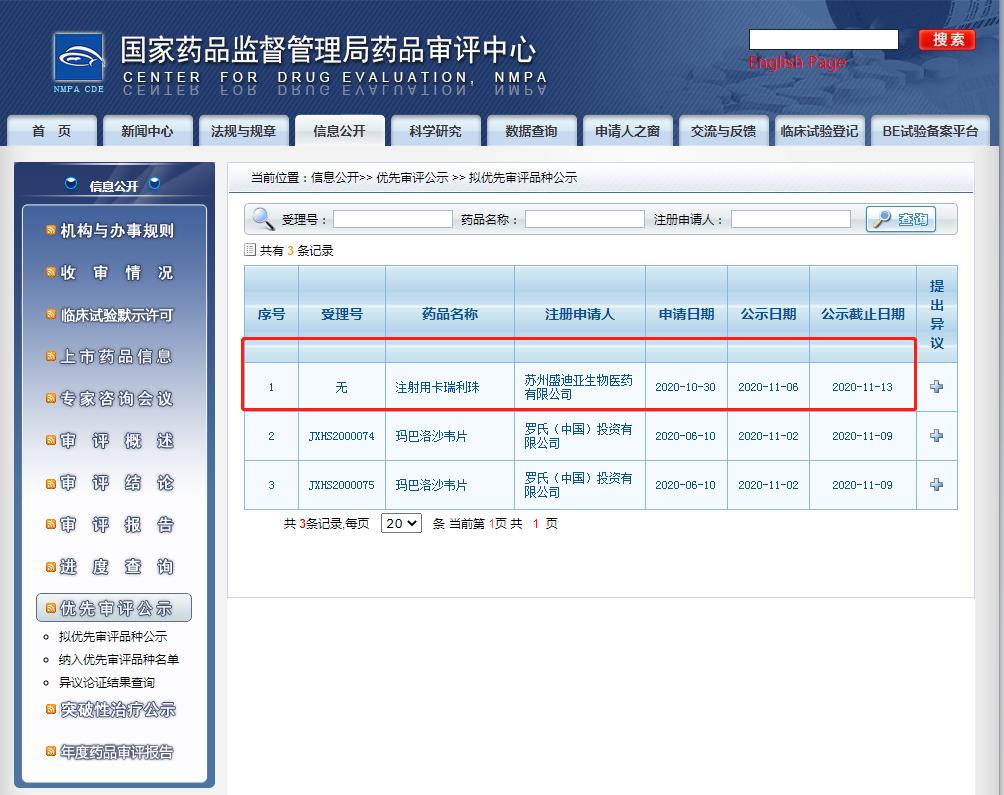
Task: Open 拟优先审评品种公示 sub-link
Action: tap(113, 636)
